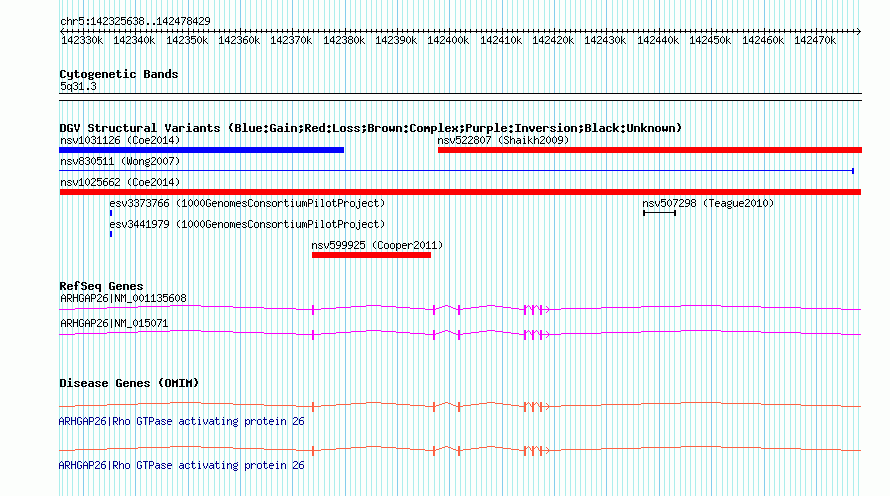Image resolution: width=890 pixels, height=496 pixels.
Task: Click the red loss bar of nsv522807
Action: (x=650, y=150)
